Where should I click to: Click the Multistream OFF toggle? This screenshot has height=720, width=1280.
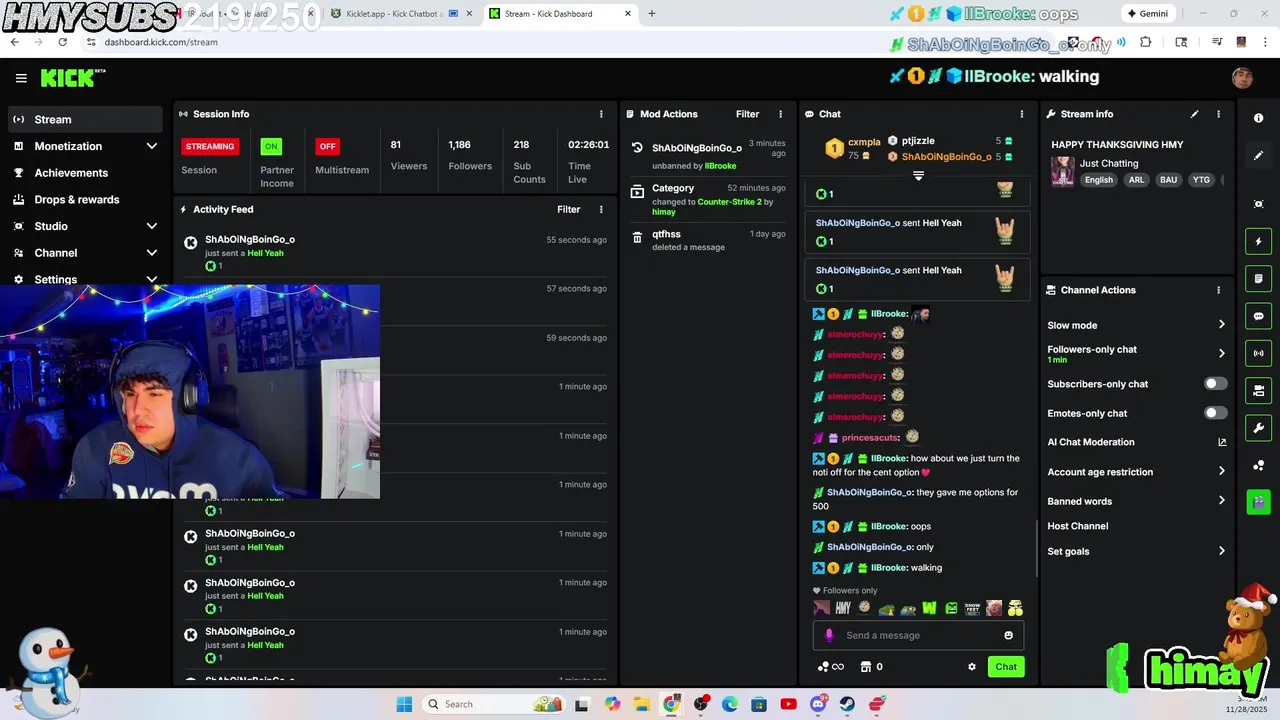tap(327, 146)
